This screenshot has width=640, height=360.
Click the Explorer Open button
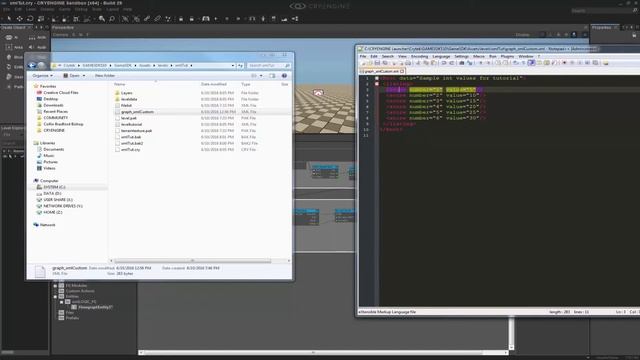point(71,76)
